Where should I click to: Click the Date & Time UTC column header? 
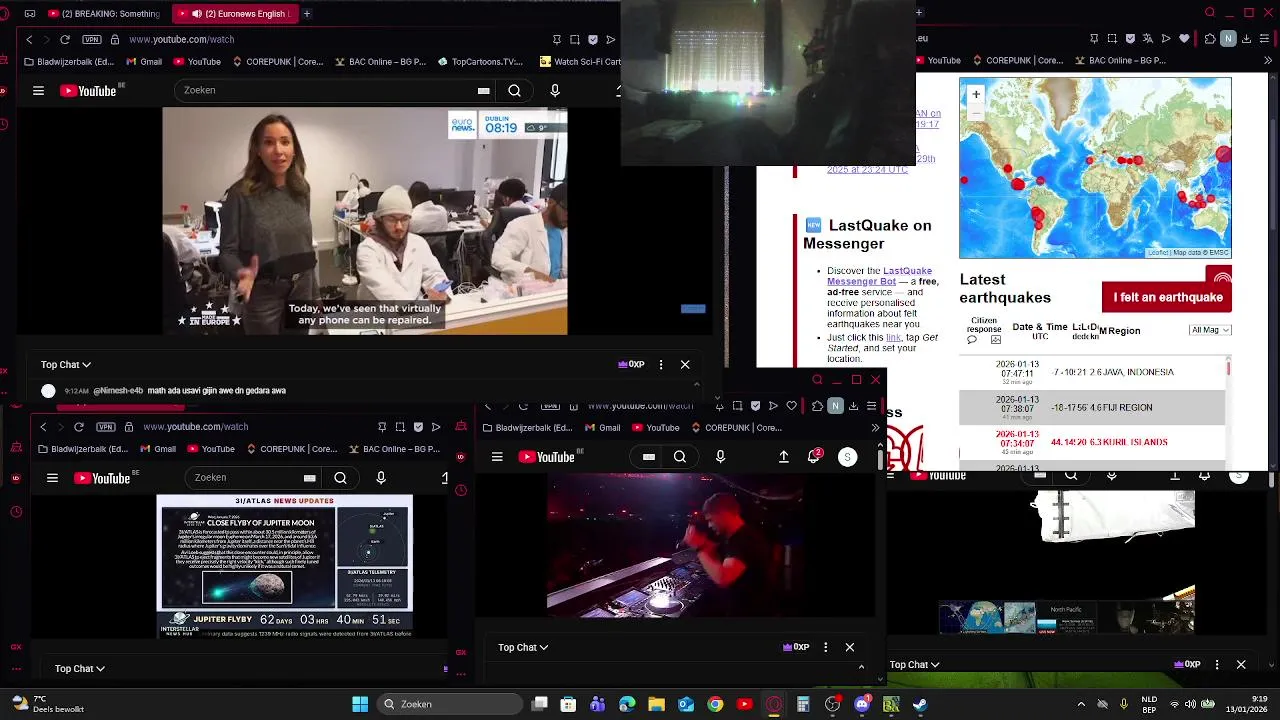(x=1040, y=331)
